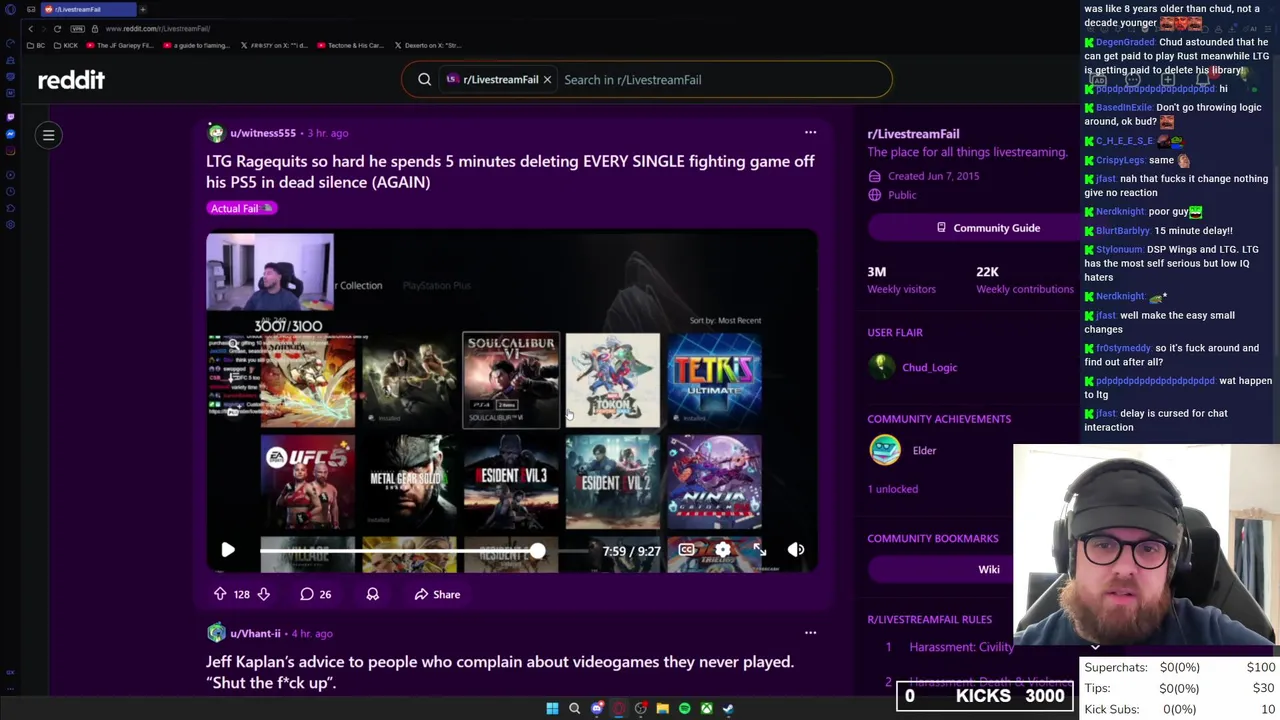Upvote the LTG Ragequits post
This screenshot has height=720, width=1280.
coord(220,594)
